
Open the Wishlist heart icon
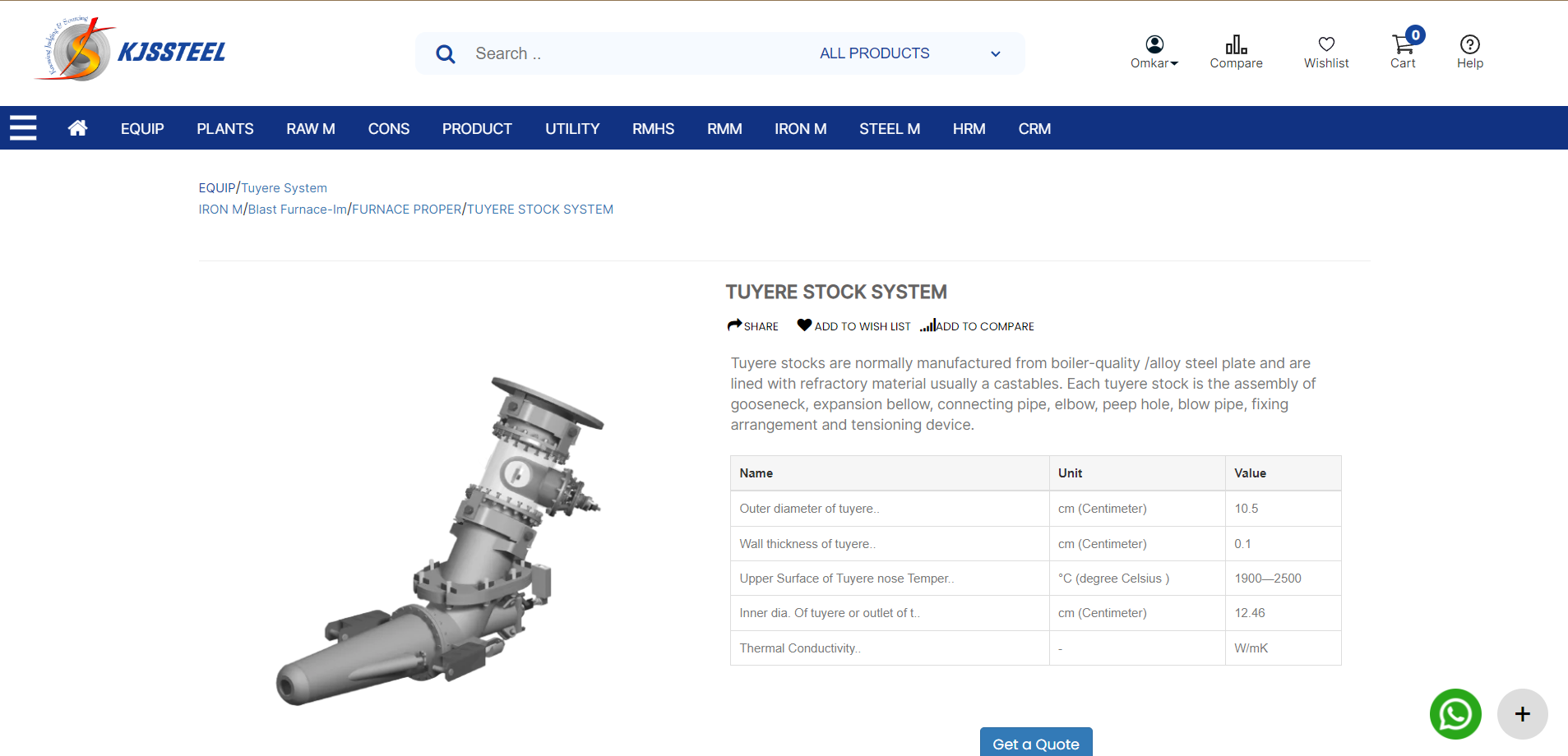1326,44
